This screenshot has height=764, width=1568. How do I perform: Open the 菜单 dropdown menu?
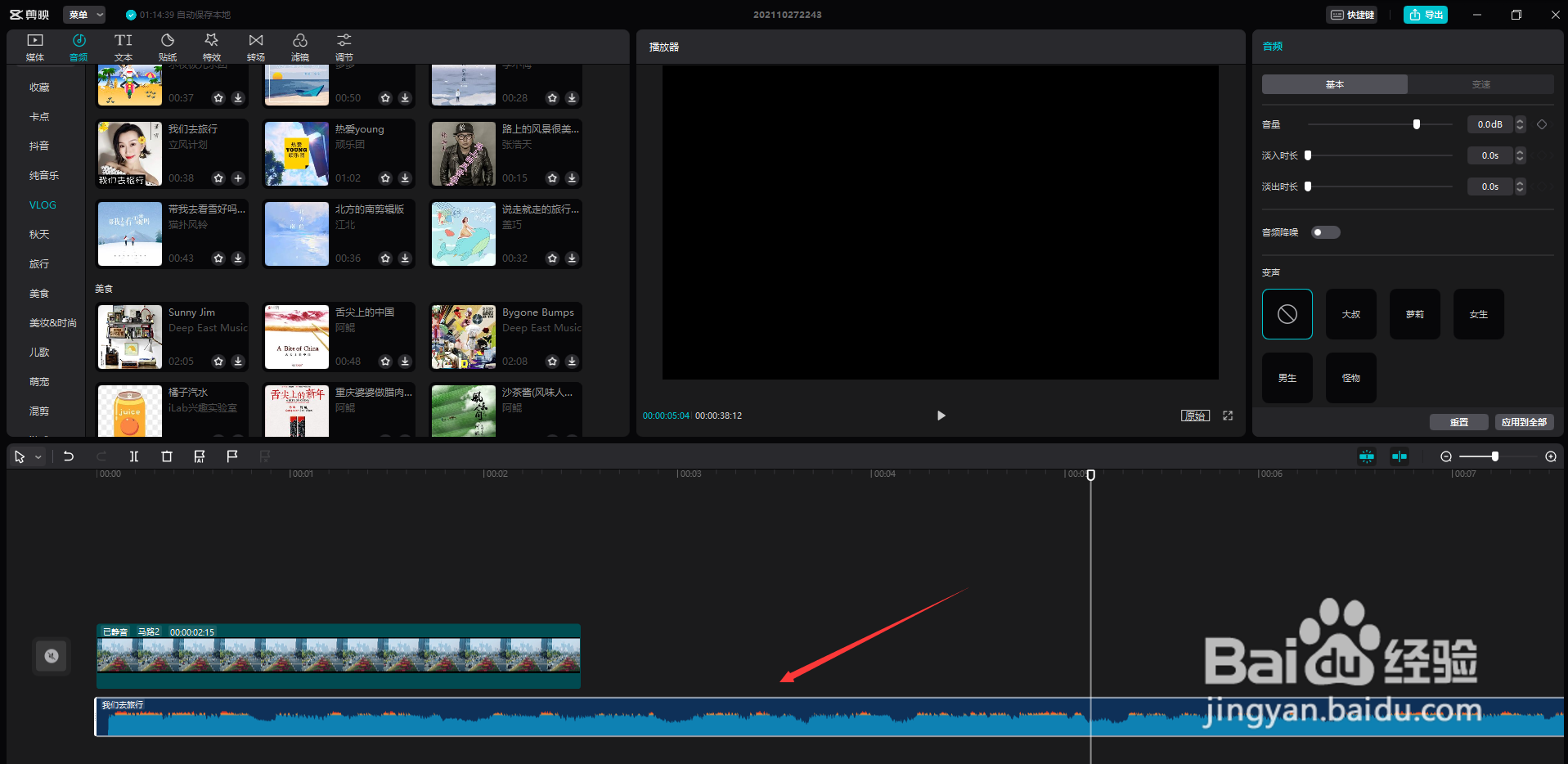click(84, 15)
